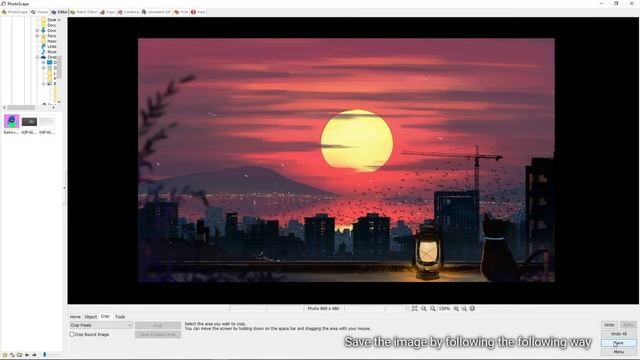Click the right scroll arrow below the folder tree
640x360 pixels.
coord(53,107)
